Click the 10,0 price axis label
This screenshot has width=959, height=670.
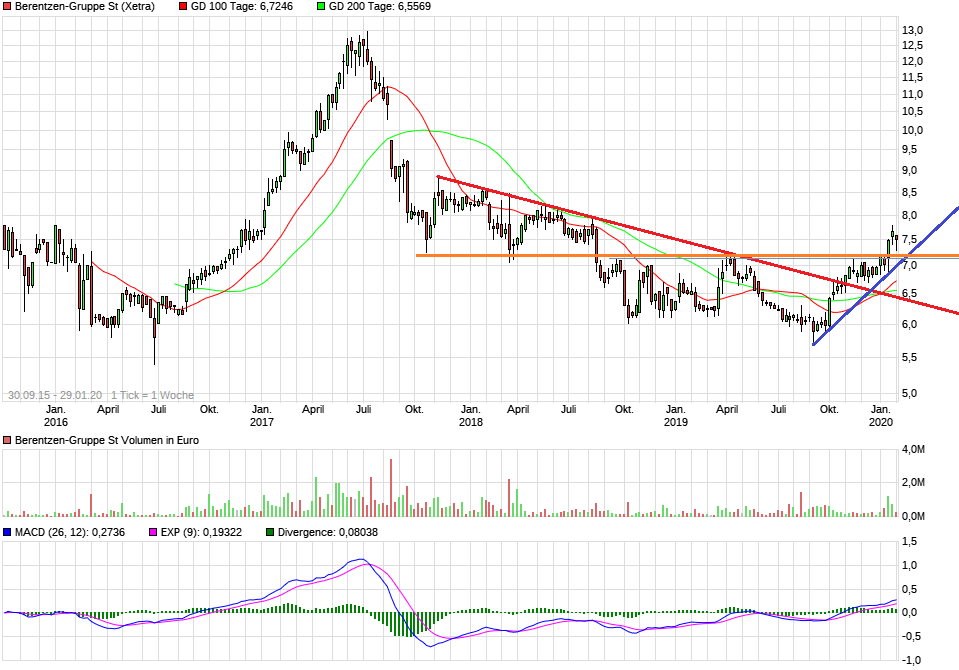click(x=913, y=130)
